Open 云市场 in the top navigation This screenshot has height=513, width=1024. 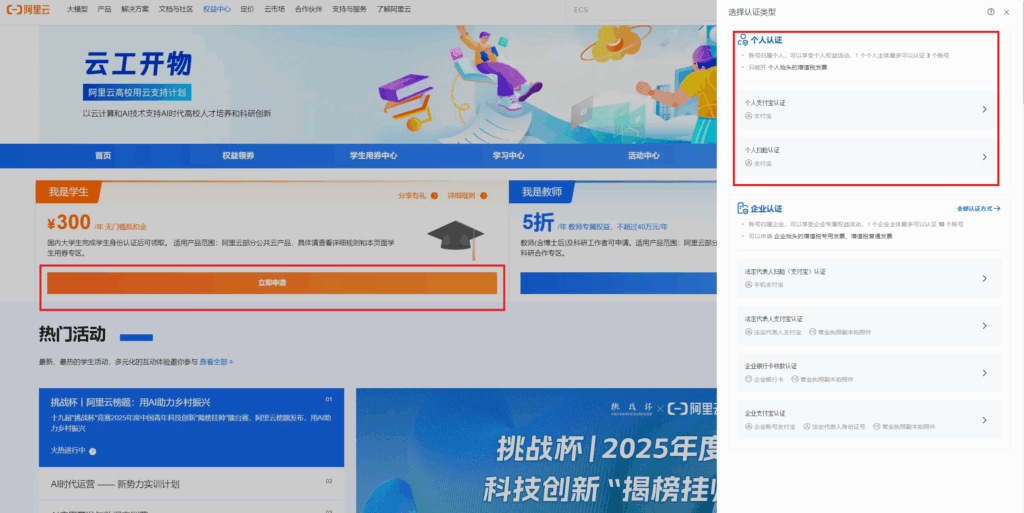pos(275,10)
